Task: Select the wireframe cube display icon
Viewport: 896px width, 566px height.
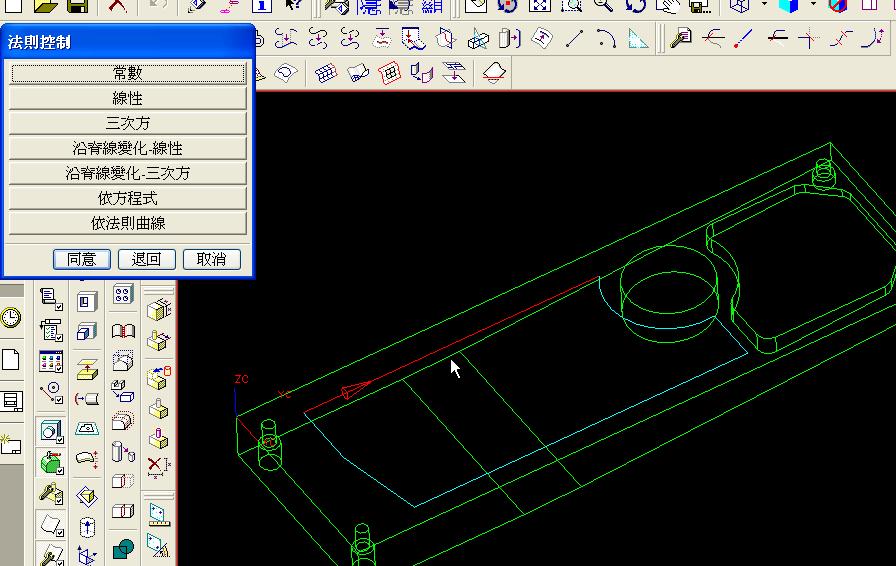Action: click(x=739, y=6)
